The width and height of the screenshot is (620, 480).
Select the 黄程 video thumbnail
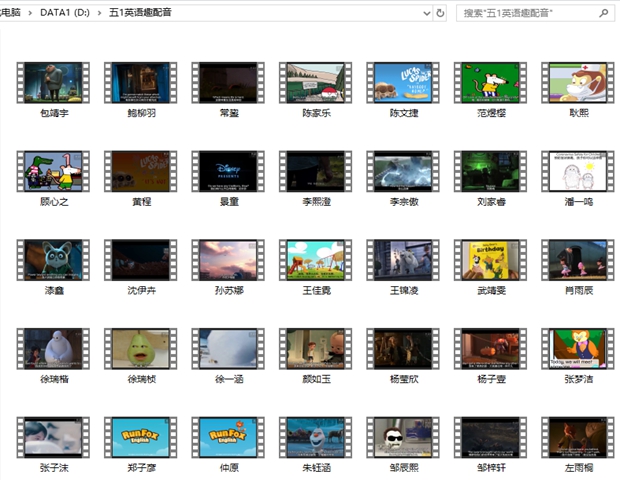pos(141,171)
